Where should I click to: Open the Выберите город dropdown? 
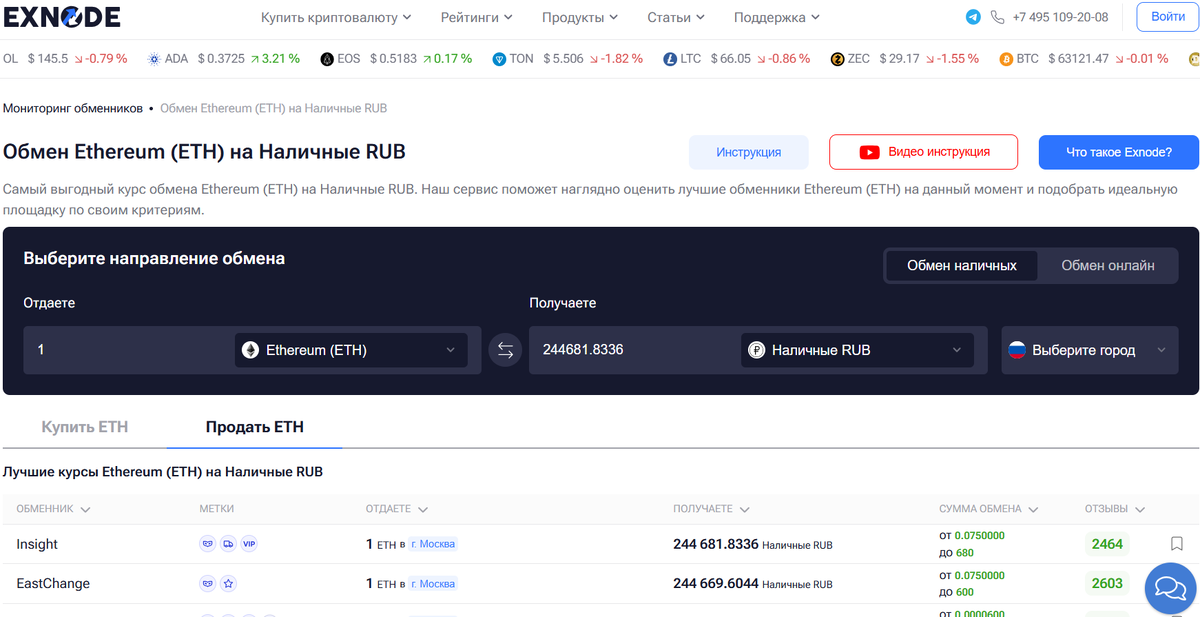1092,350
